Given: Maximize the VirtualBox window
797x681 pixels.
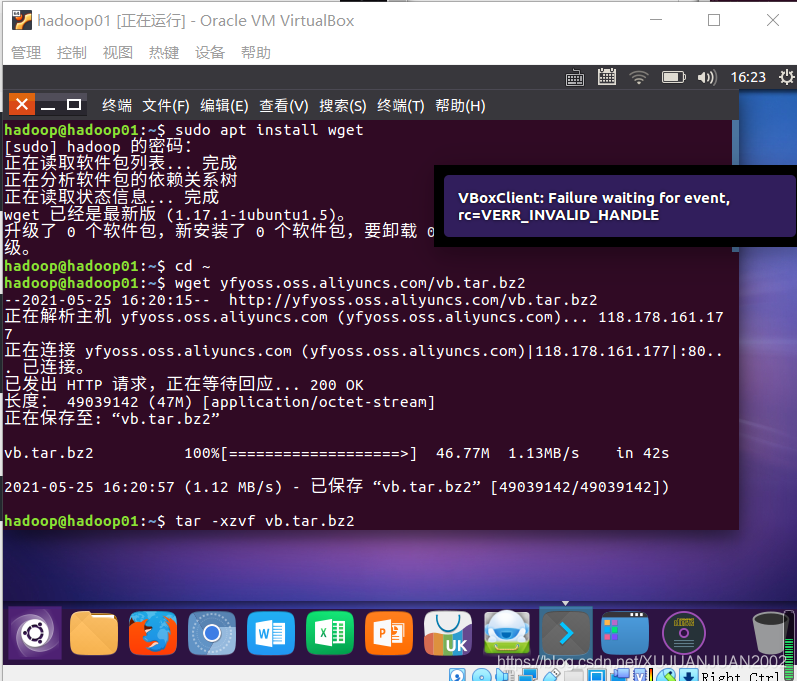Looking at the screenshot, I should pos(714,20).
